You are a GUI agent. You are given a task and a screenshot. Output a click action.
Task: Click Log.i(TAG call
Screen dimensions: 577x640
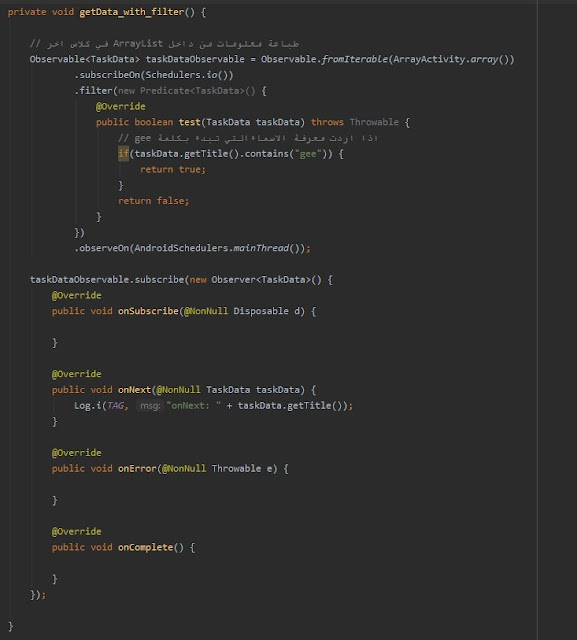coord(101,406)
